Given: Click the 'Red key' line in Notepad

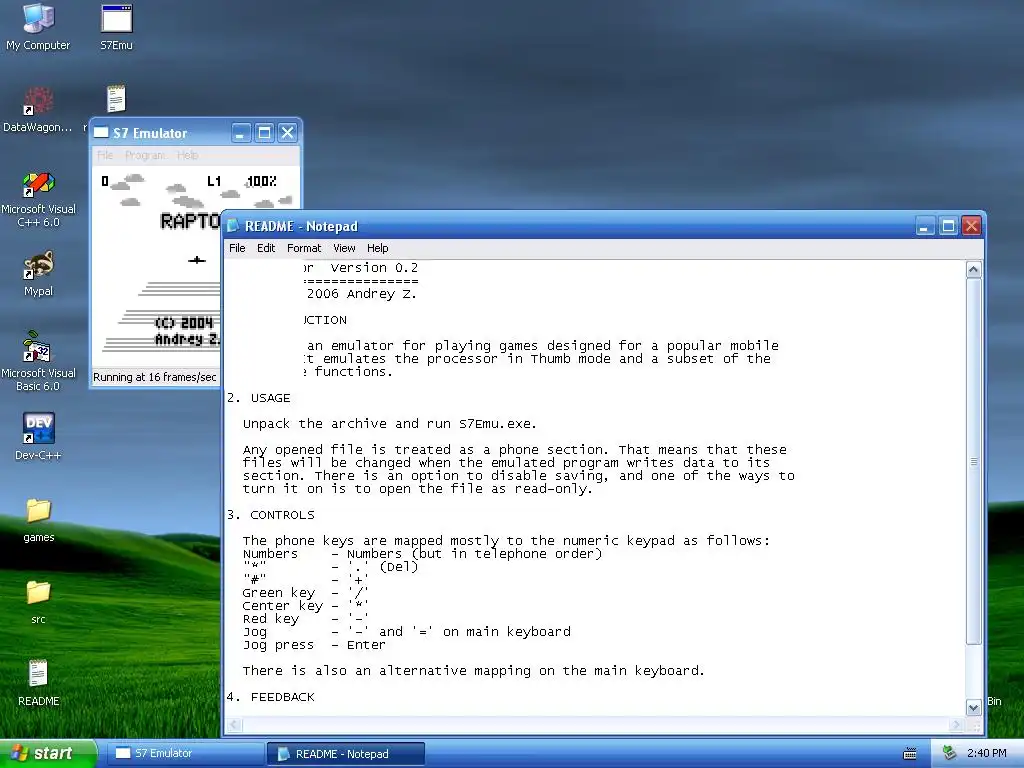Looking at the screenshot, I should point(305,618).
